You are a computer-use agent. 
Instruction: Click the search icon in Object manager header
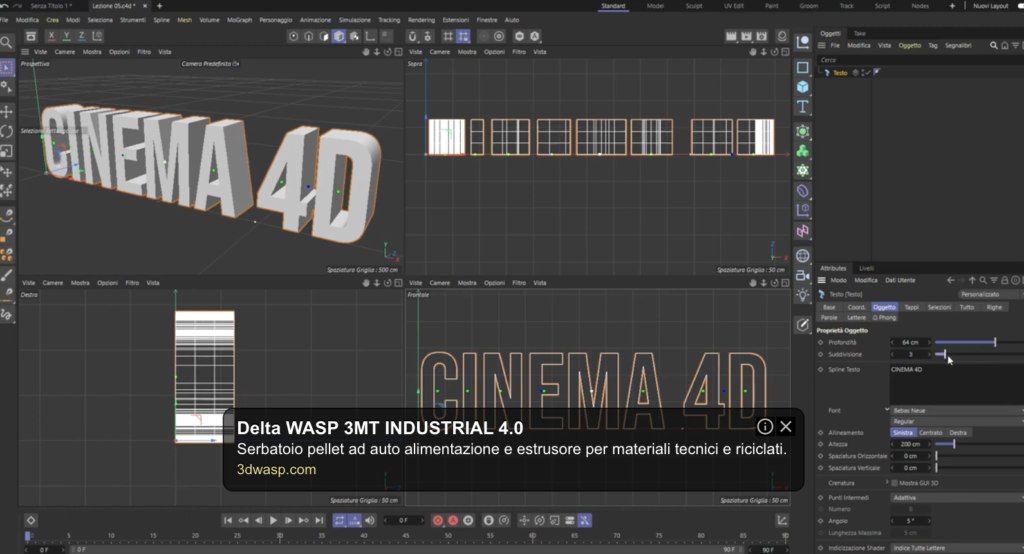point(994,46)
